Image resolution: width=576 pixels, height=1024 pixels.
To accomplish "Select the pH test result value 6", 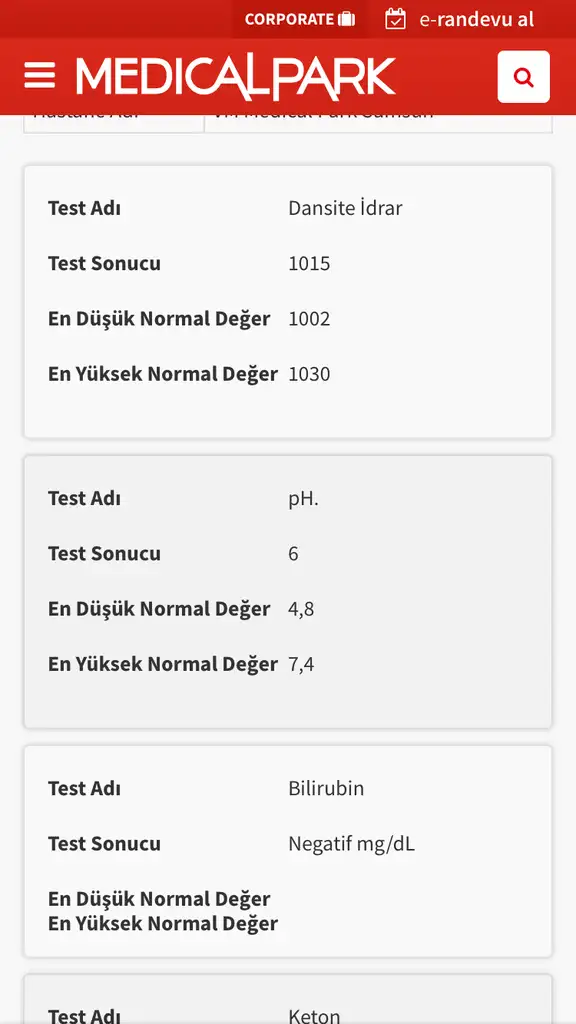I will 293,554.
